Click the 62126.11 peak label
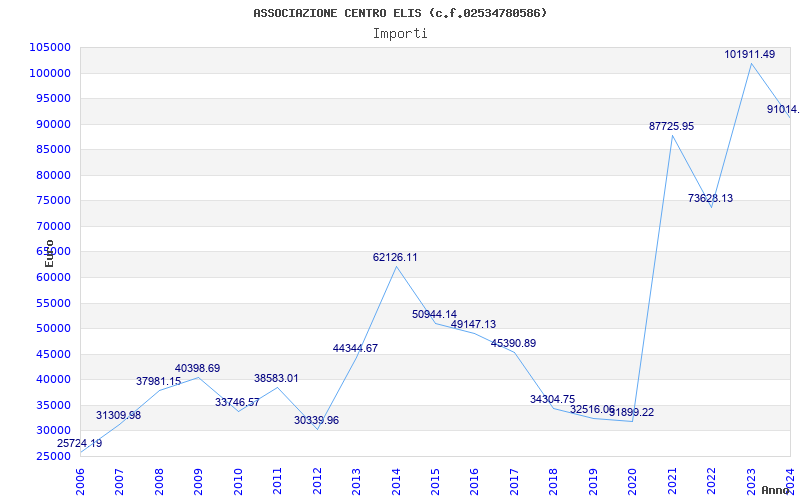 click(x=395, y=258)
